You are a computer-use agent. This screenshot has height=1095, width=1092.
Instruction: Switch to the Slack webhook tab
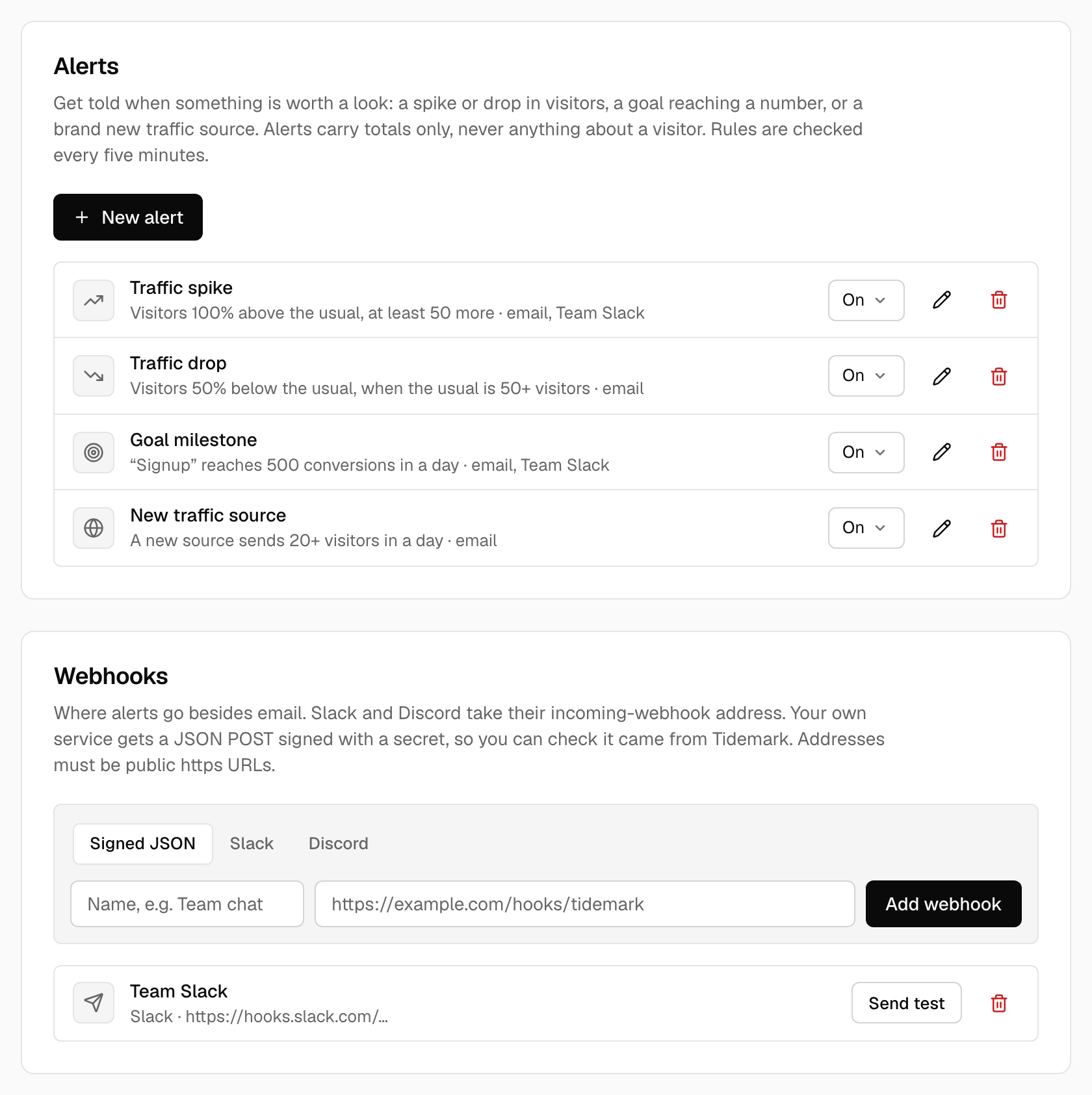coord(252,843)
